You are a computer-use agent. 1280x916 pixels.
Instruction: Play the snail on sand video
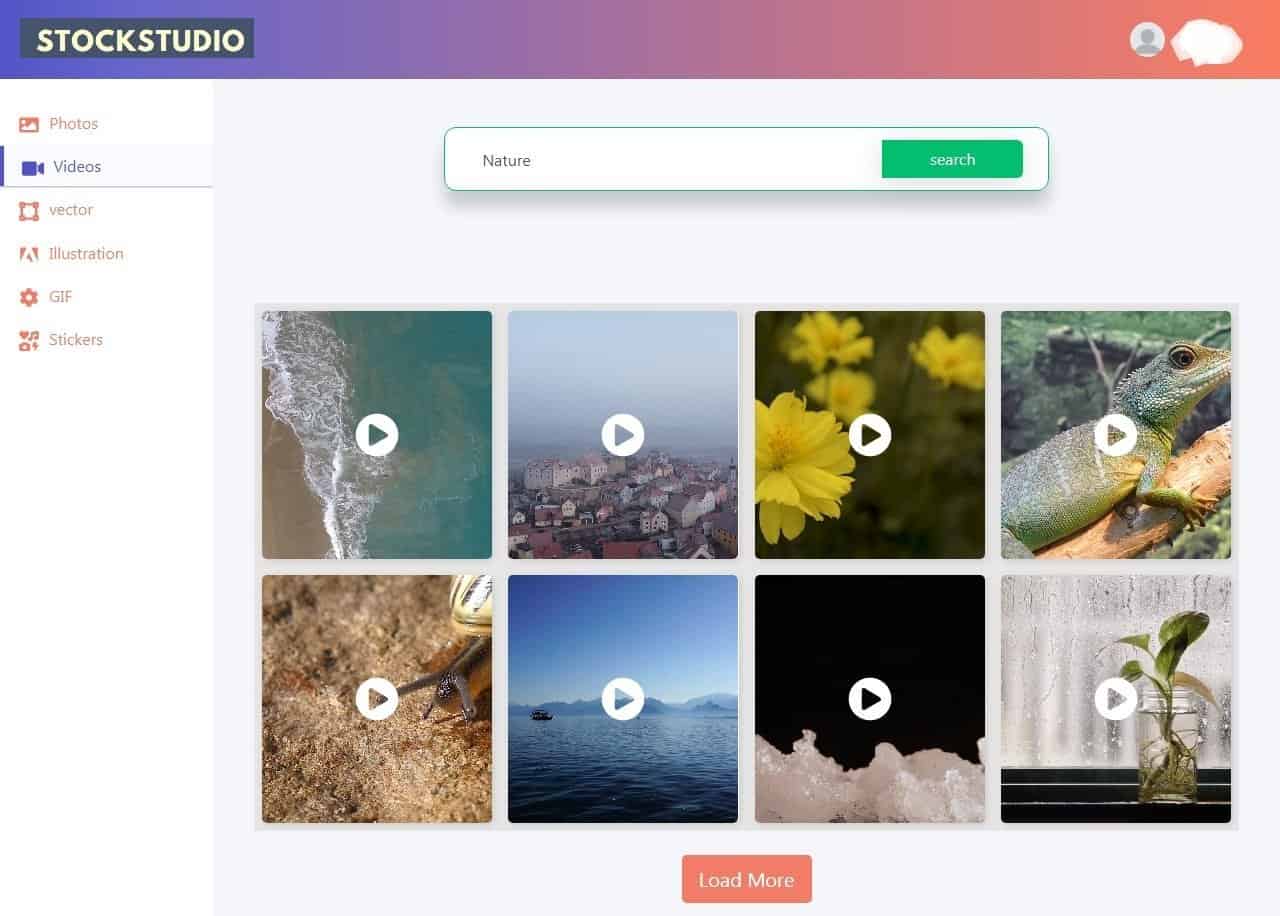click(x=377, y=699)
